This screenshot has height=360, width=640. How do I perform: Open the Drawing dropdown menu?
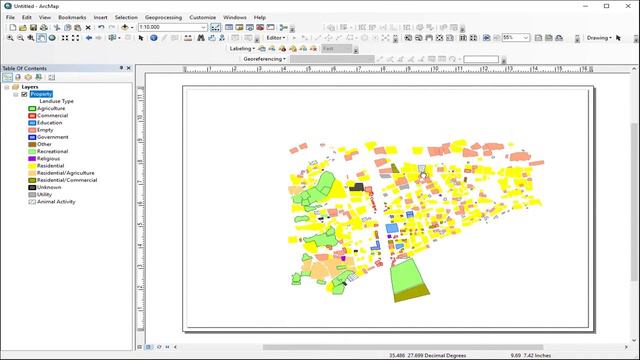coord(599,38)
